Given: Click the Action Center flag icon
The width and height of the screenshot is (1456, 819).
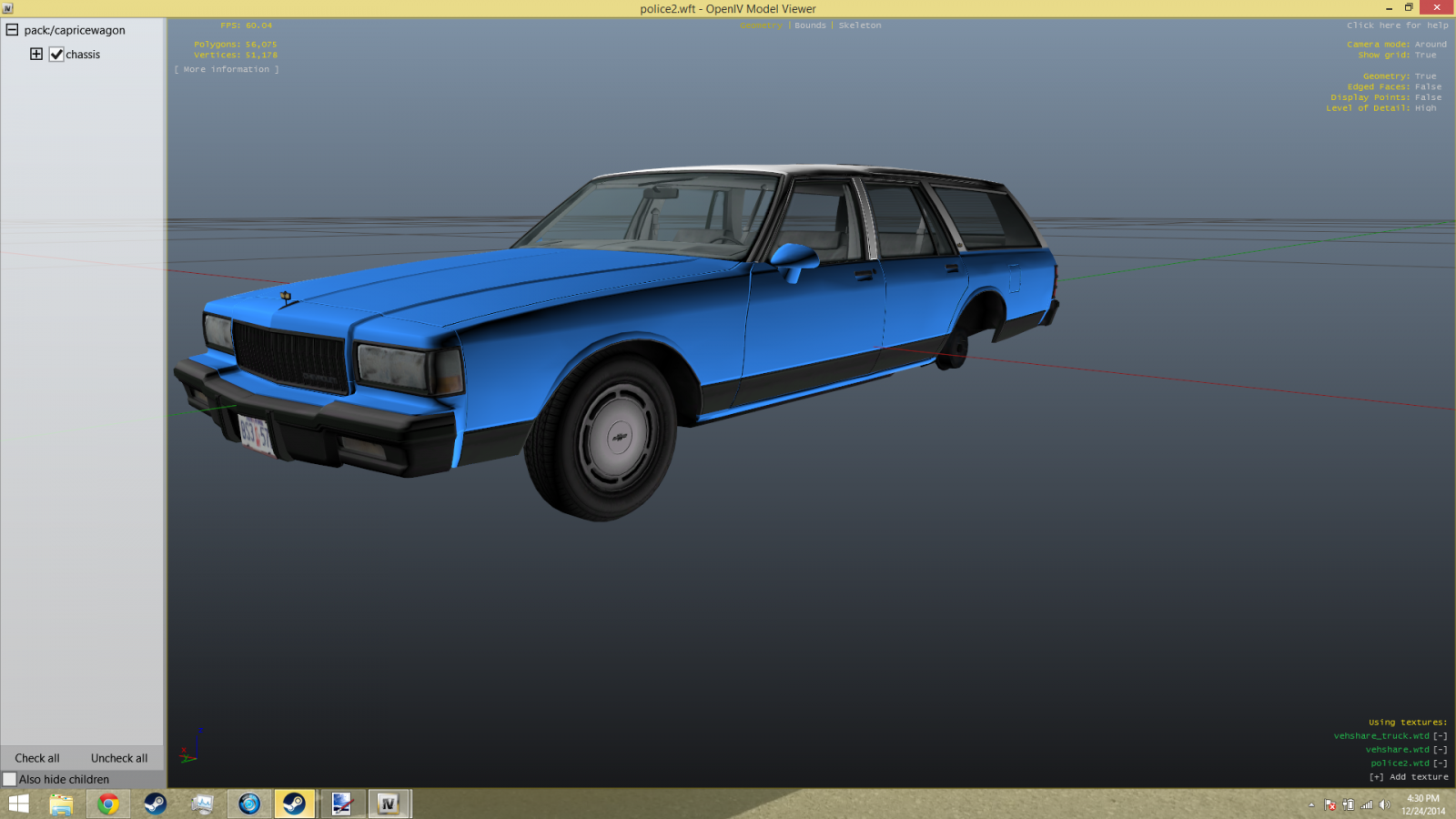Looking at the screenshot, I should [x=1330, y=804].
